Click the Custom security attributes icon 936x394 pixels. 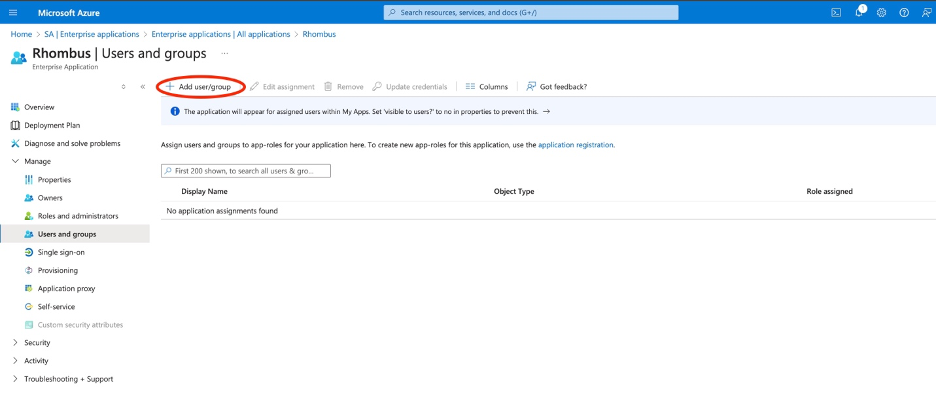point(29,325)
